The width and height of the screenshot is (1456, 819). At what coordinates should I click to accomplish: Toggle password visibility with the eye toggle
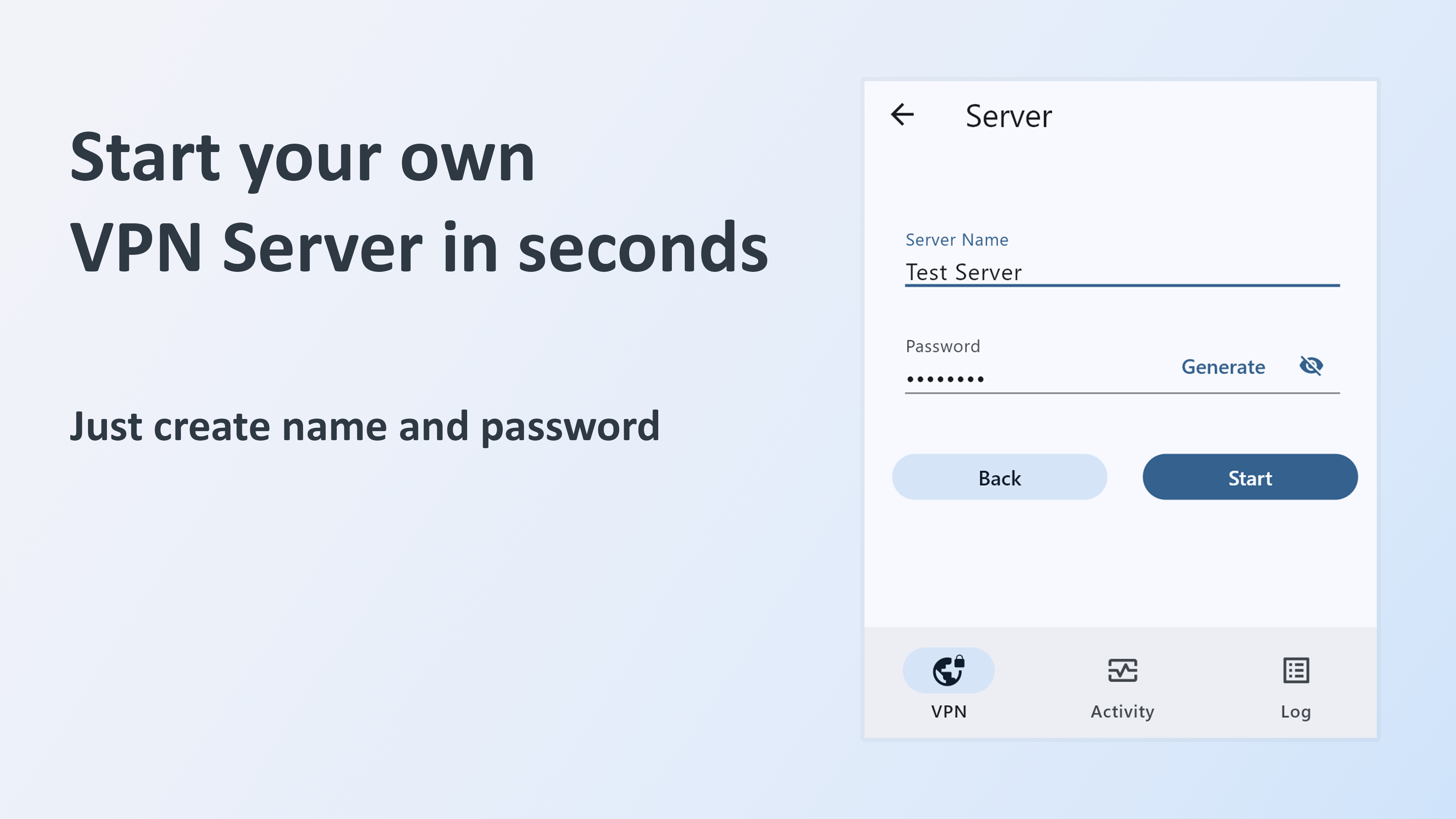click(1312, 366)
